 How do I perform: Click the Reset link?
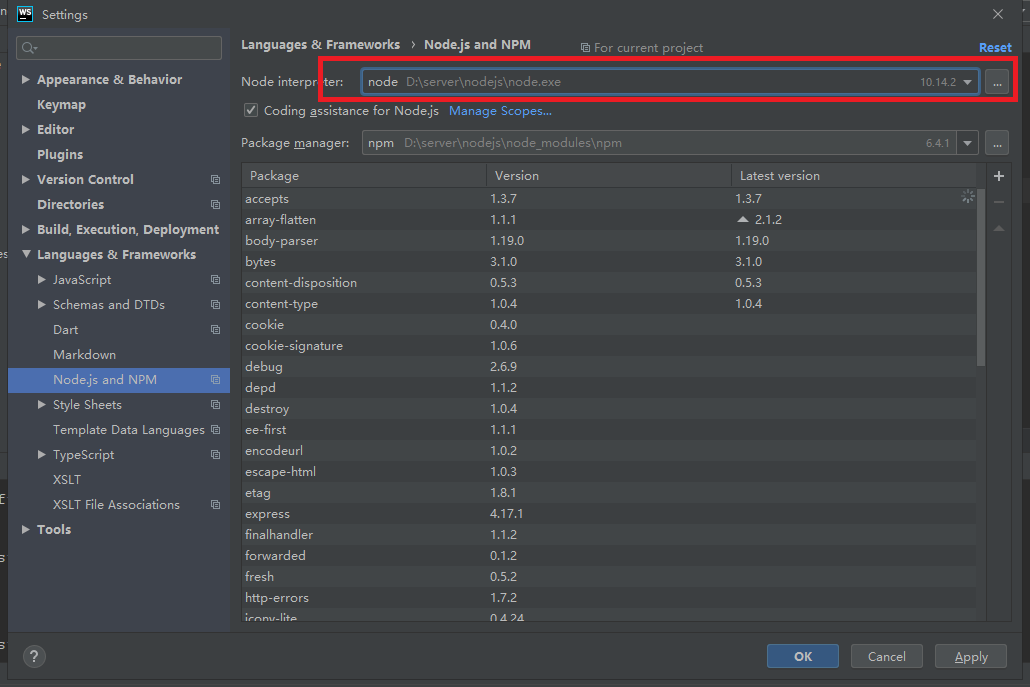[x=995, y=47]
